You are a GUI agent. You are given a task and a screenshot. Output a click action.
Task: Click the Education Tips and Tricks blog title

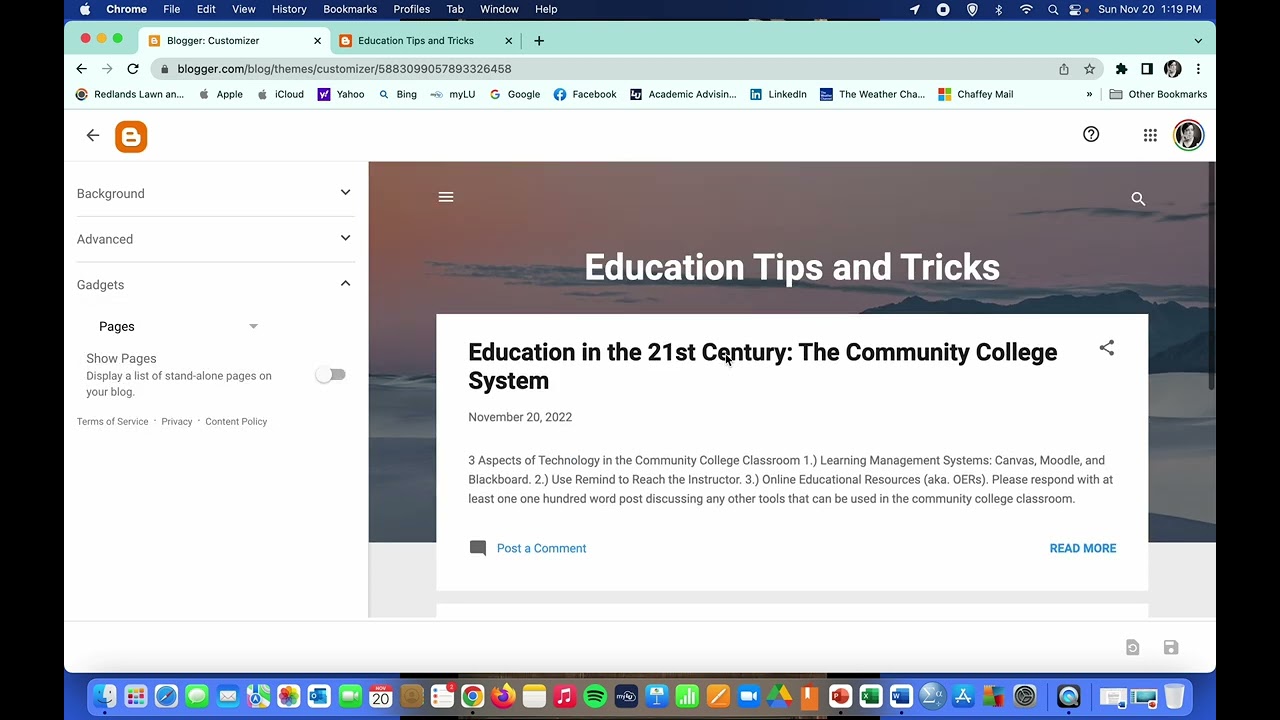pyautogui.click(x=792, y=267)
